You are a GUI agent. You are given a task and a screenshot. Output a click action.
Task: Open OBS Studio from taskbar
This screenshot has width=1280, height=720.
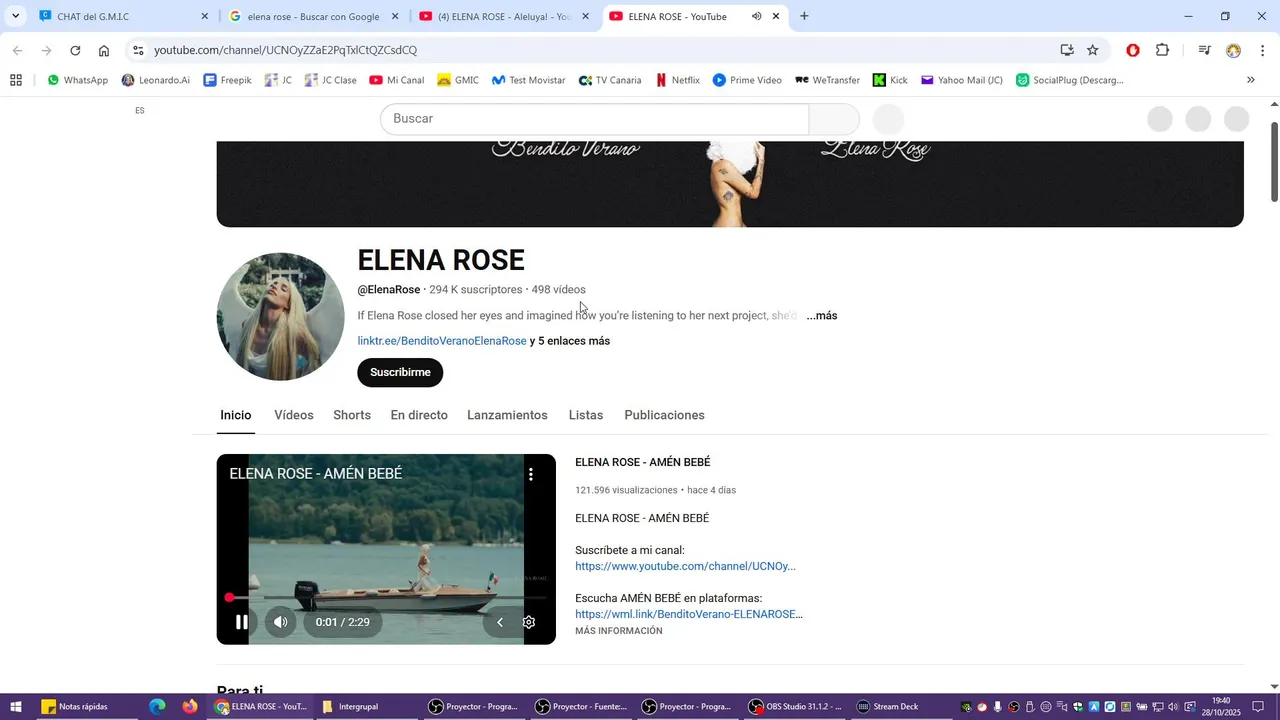pos(797,707)
